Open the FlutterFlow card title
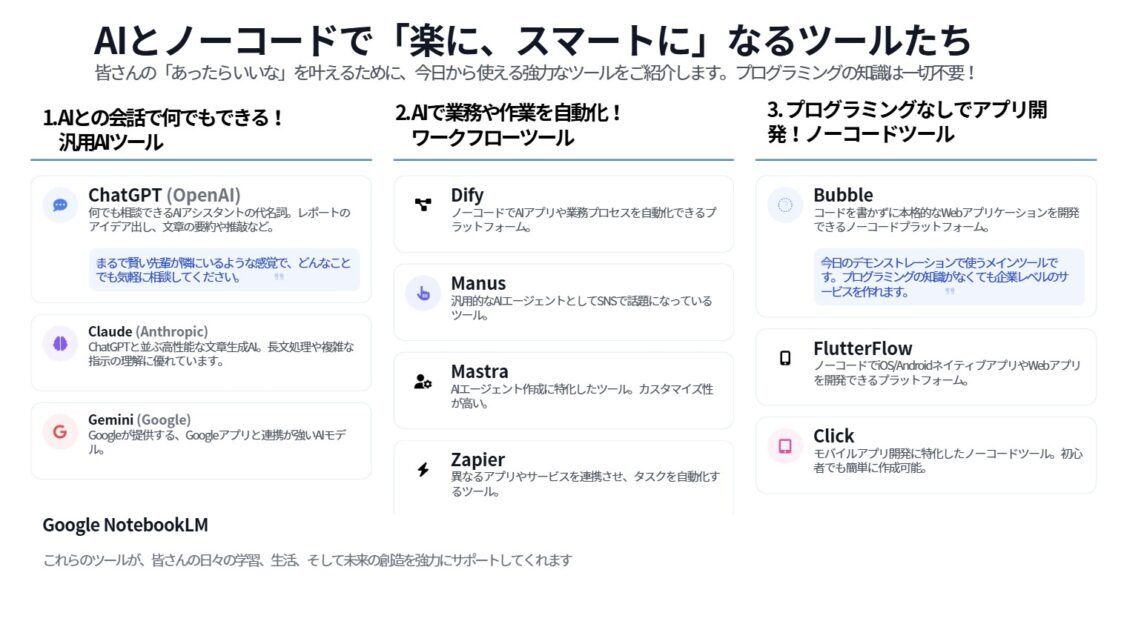This screenshot has width=1124, height=630. point(862,348)
